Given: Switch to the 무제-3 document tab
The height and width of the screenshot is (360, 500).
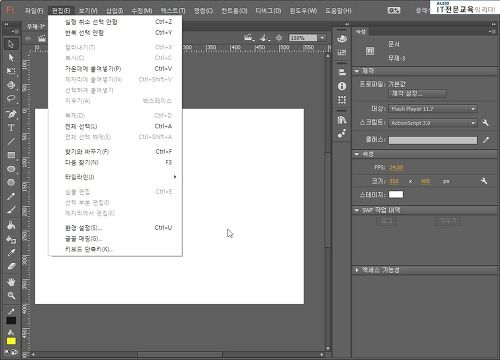Looking at the screenshot, I should pyautogui.click(x=36, y=26).
